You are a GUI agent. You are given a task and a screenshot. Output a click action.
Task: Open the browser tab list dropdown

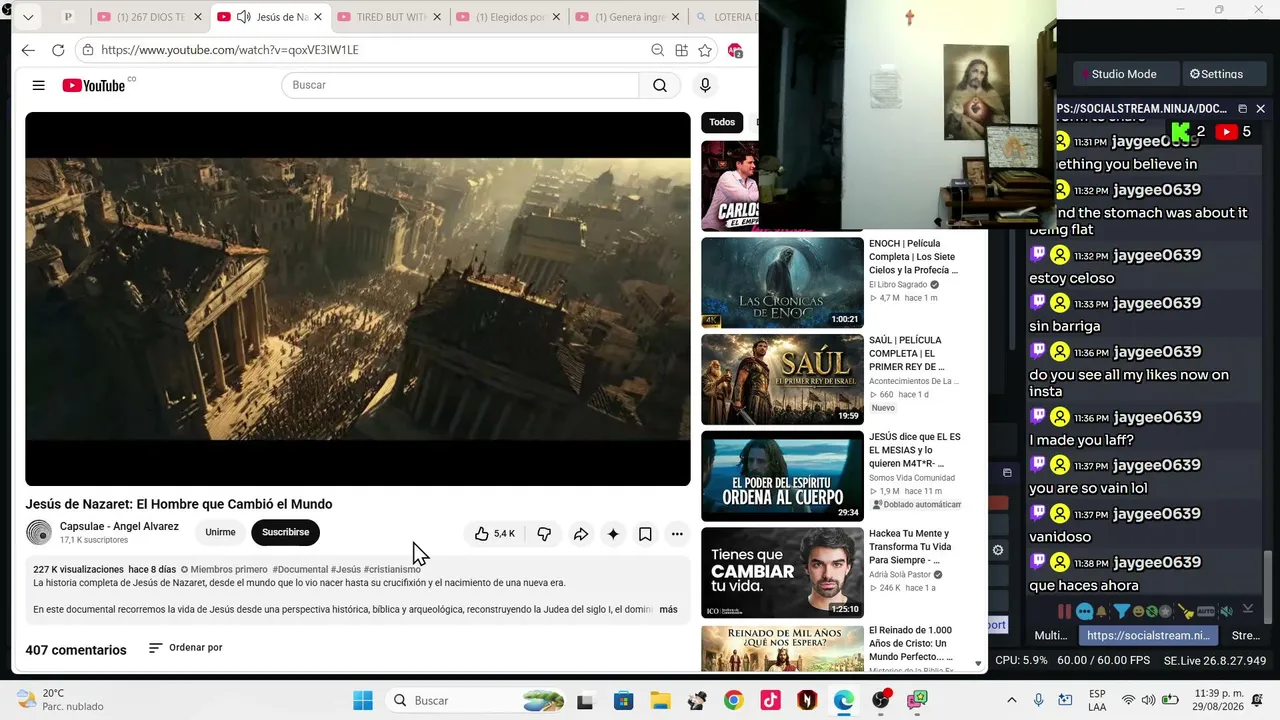28,17
